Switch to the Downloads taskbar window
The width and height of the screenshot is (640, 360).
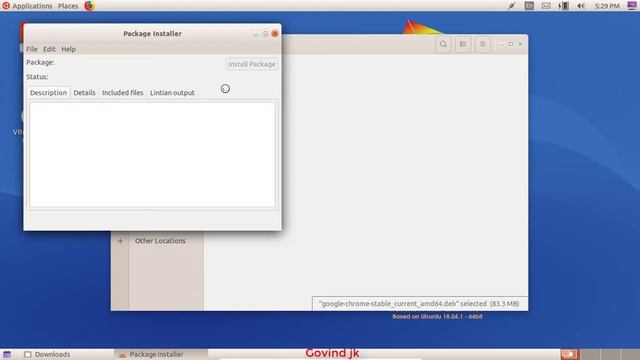47,354
